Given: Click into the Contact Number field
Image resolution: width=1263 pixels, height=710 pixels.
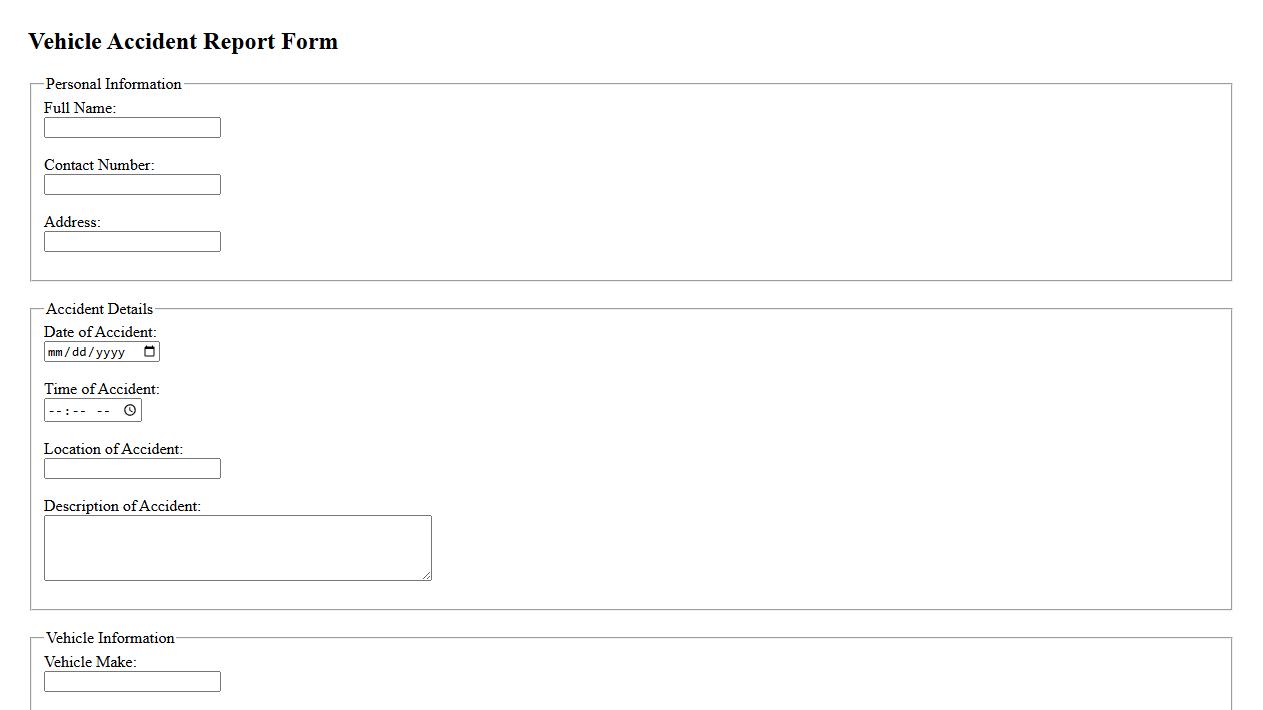Looking at the screenshot, I should 132,185.
